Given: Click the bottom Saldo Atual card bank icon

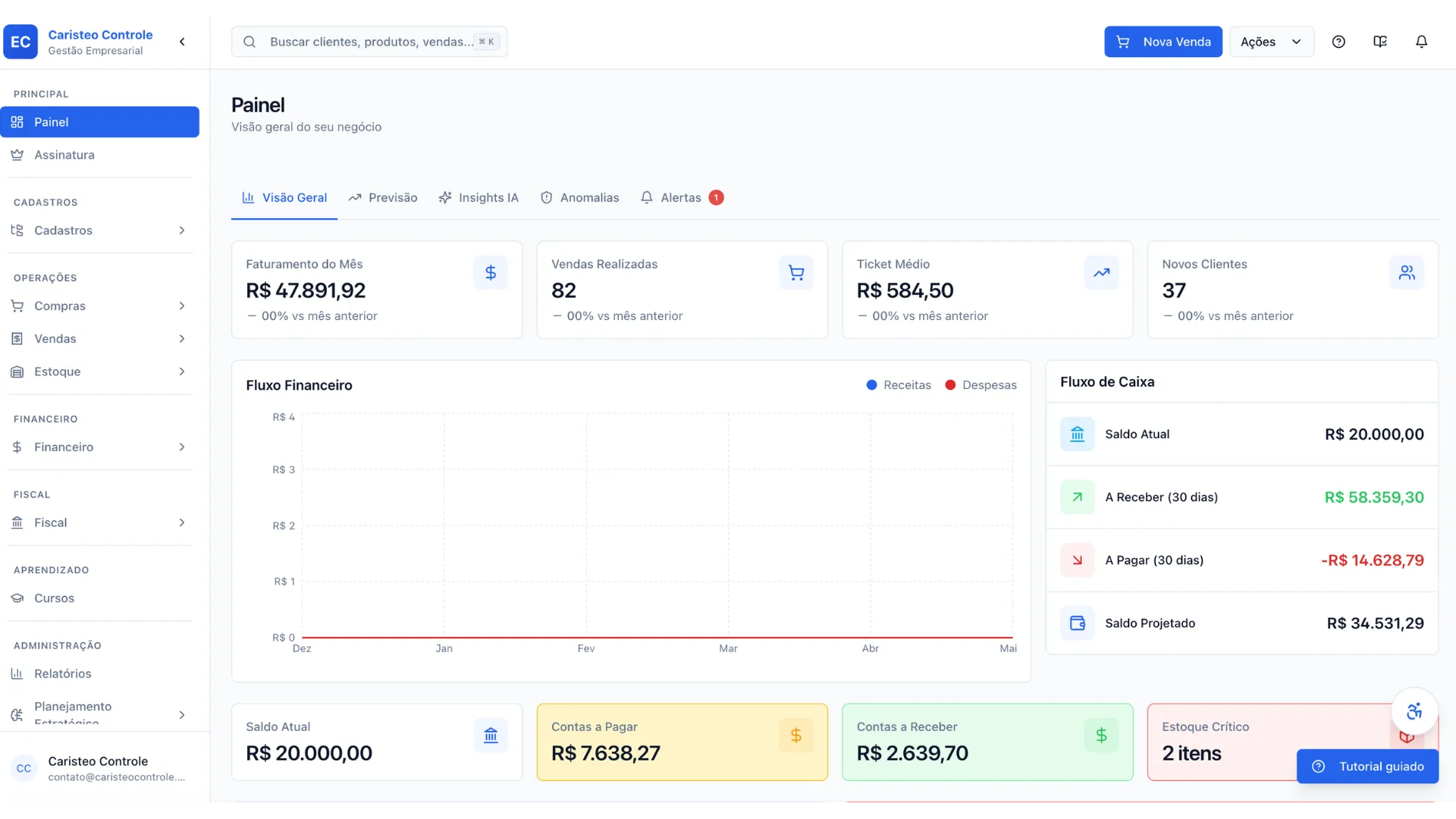Looking at the screenshot, I should 491,736.
